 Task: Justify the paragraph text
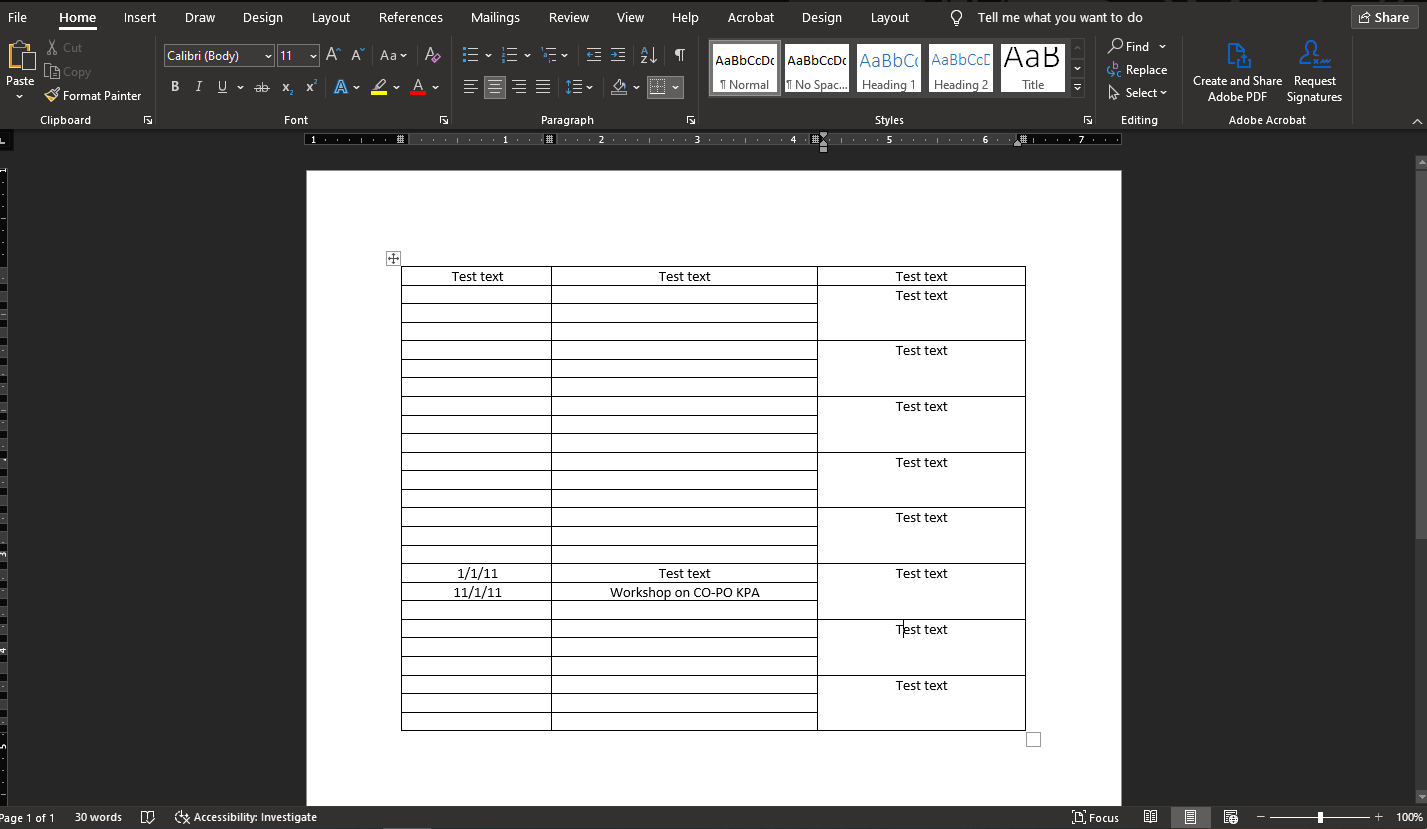coord(543,88)
